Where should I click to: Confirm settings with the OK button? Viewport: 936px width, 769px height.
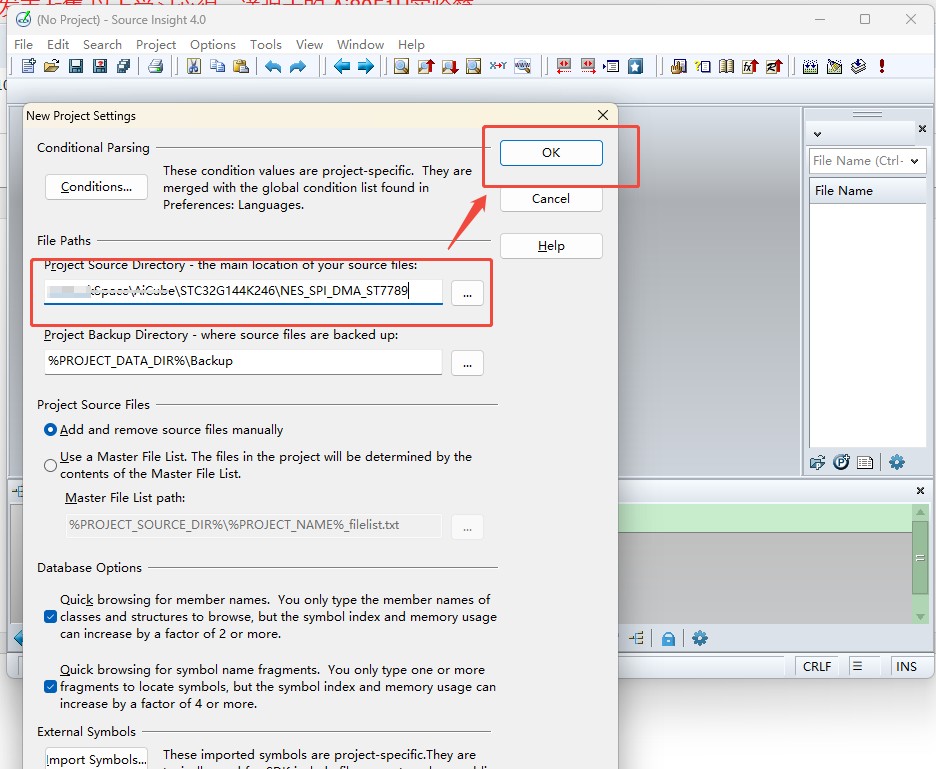(551, 153)
